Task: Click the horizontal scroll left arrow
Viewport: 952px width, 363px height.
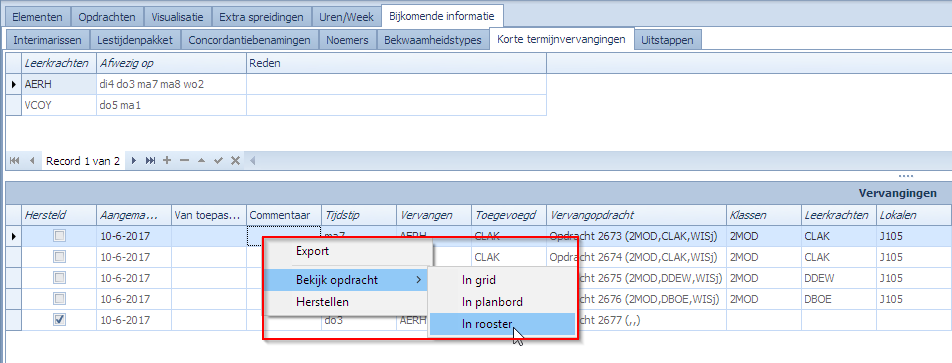Action: [x=253, y=161]
